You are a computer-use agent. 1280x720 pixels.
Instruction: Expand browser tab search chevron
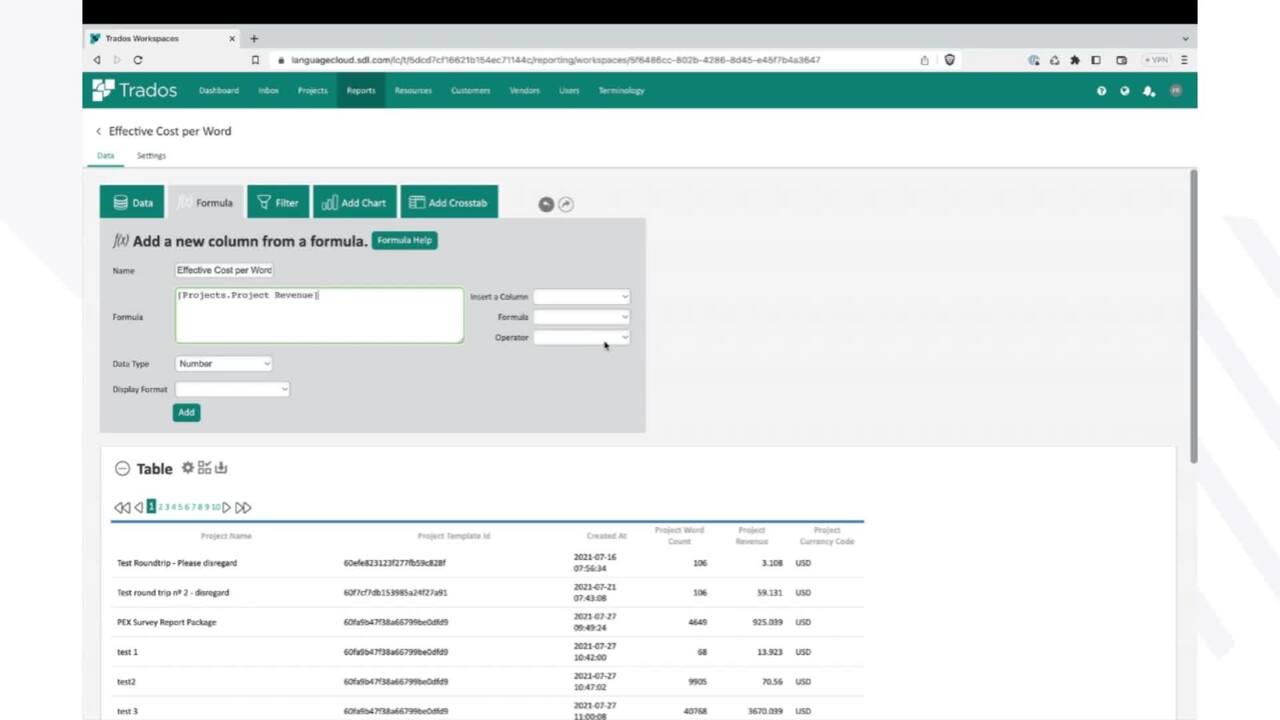pyautogui.click(x=1185, y=38)
